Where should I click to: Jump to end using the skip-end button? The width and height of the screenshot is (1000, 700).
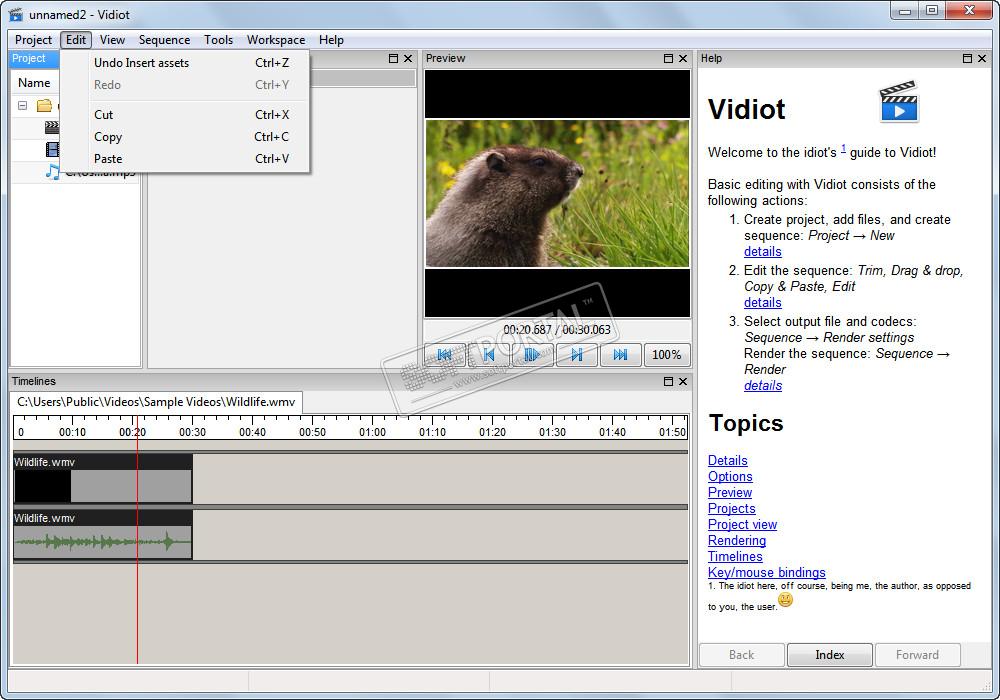coord(620,355)
